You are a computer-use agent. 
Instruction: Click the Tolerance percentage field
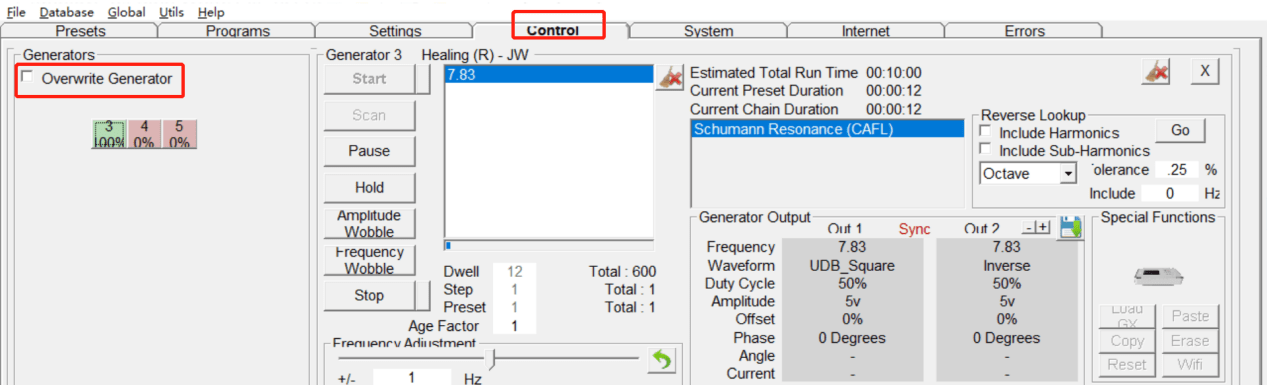click(x=1177, y=170)
